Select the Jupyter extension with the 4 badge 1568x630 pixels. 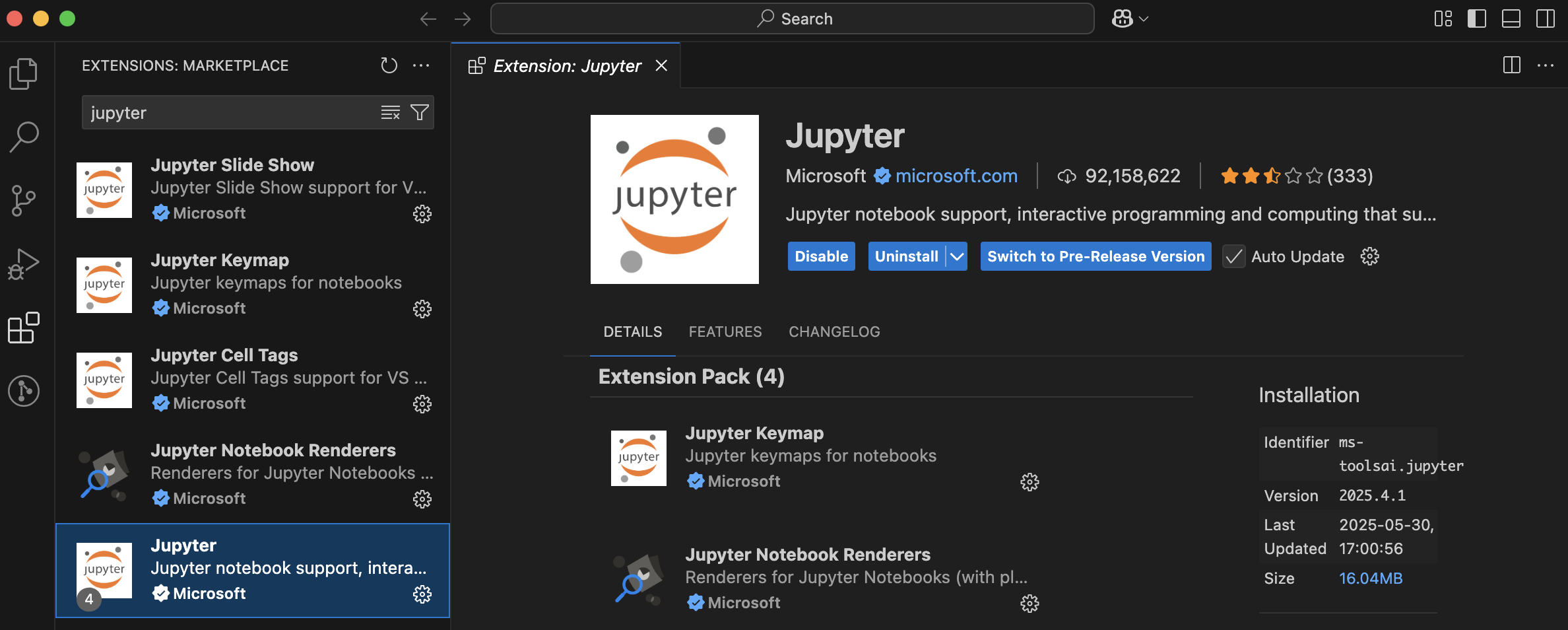coord(253,571)
